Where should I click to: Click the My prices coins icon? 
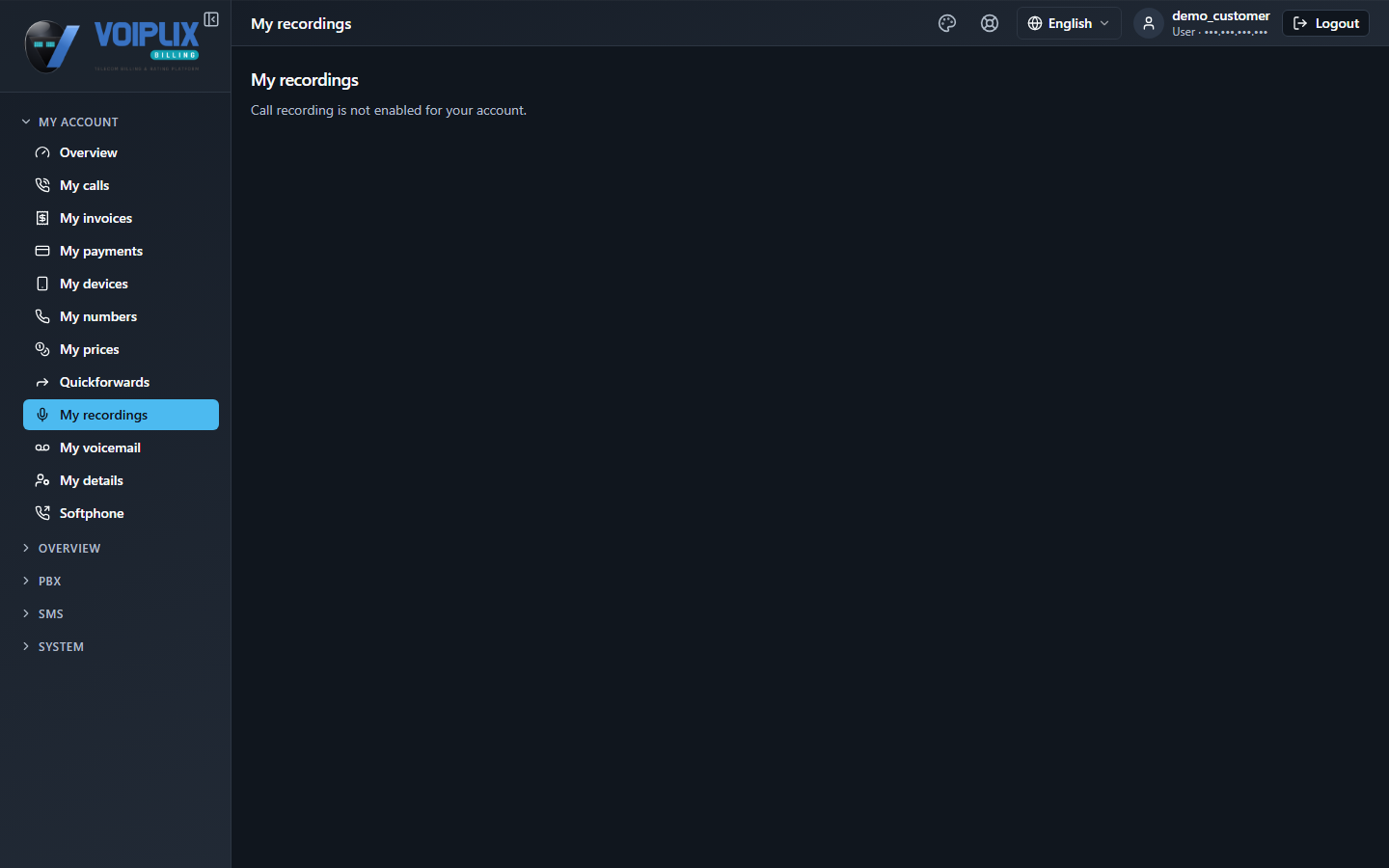click(x=42, y=349)
